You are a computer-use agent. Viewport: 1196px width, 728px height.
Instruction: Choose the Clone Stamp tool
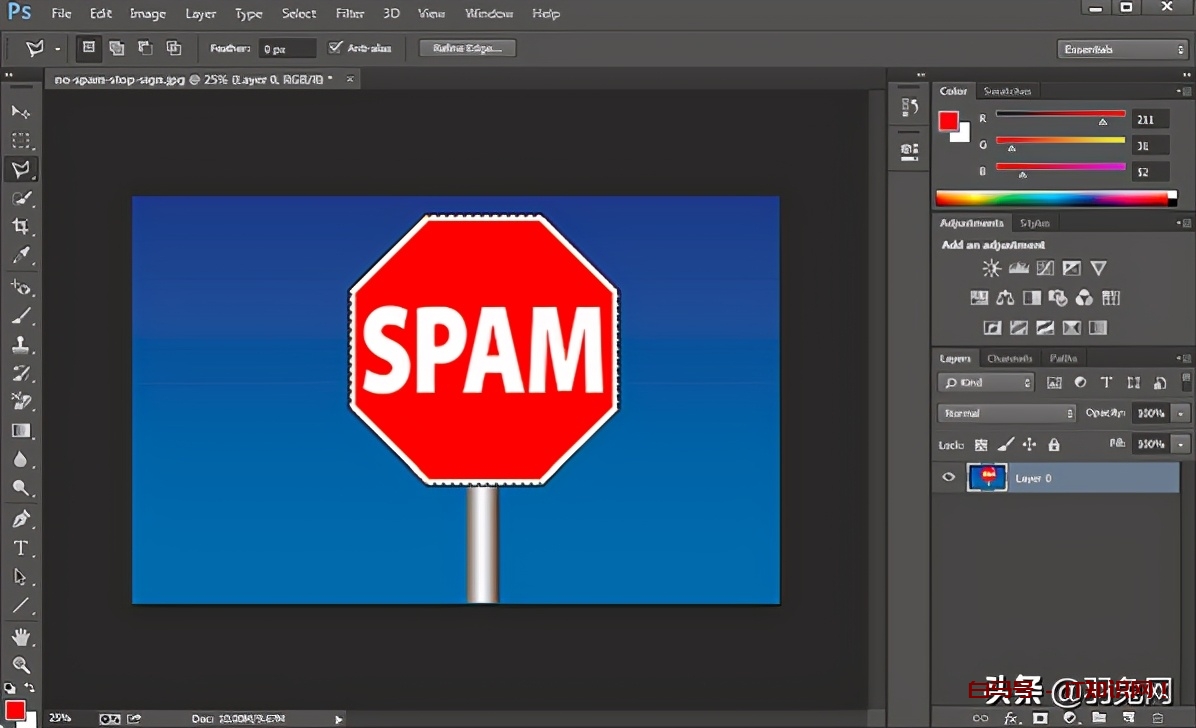click(x=20, y=344)
